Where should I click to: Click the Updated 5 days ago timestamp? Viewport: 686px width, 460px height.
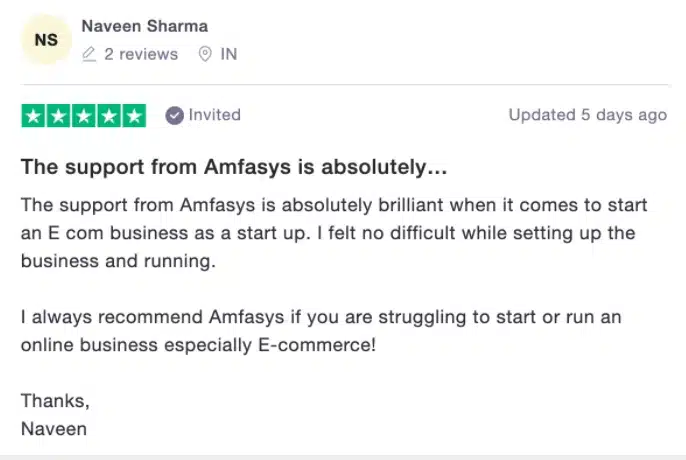pyautogui.click(x=588, y=115)
